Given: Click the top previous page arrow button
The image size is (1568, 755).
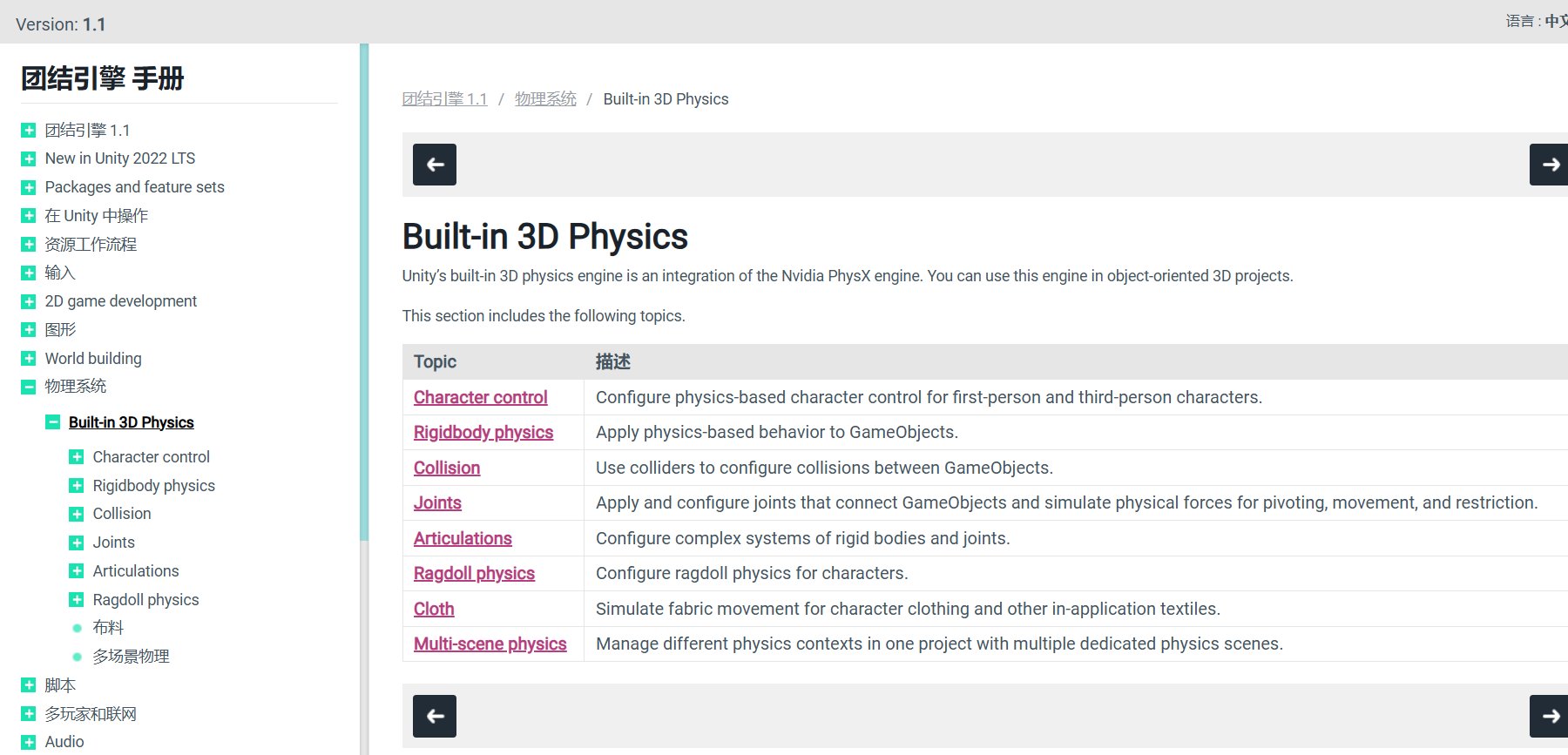Looking at the screenshot, I should point(434,165).
